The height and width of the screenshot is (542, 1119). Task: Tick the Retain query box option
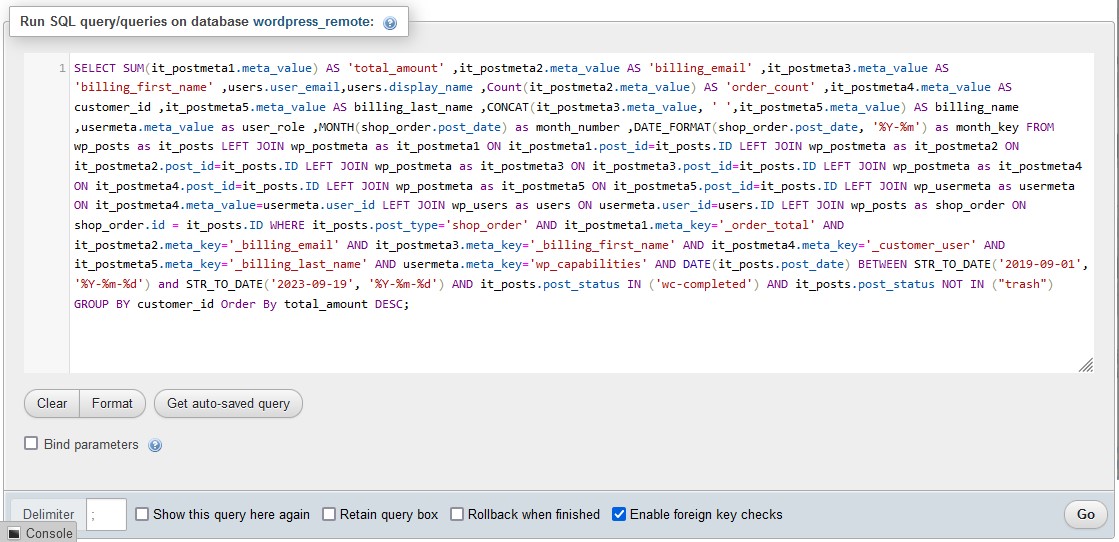329,514
